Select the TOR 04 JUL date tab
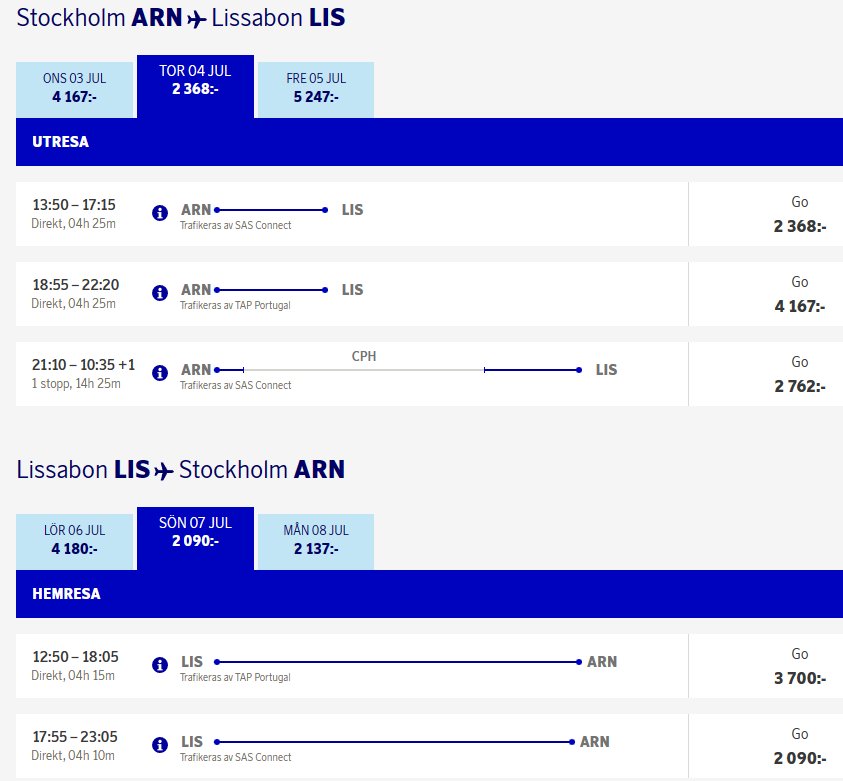Viewport: 843px width, 781px height. coord(195,80)
